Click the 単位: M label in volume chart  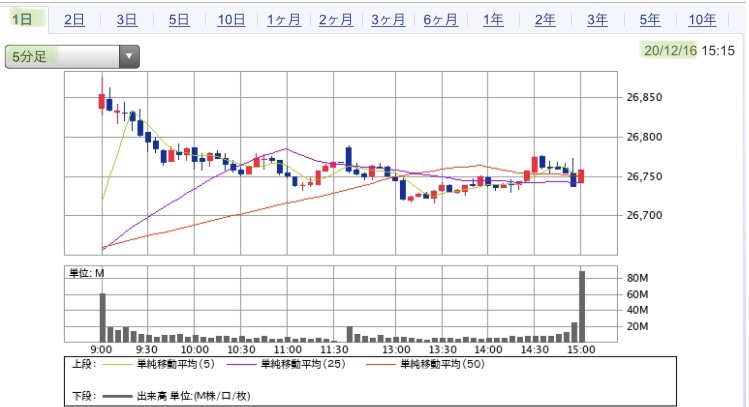[86, 273]
